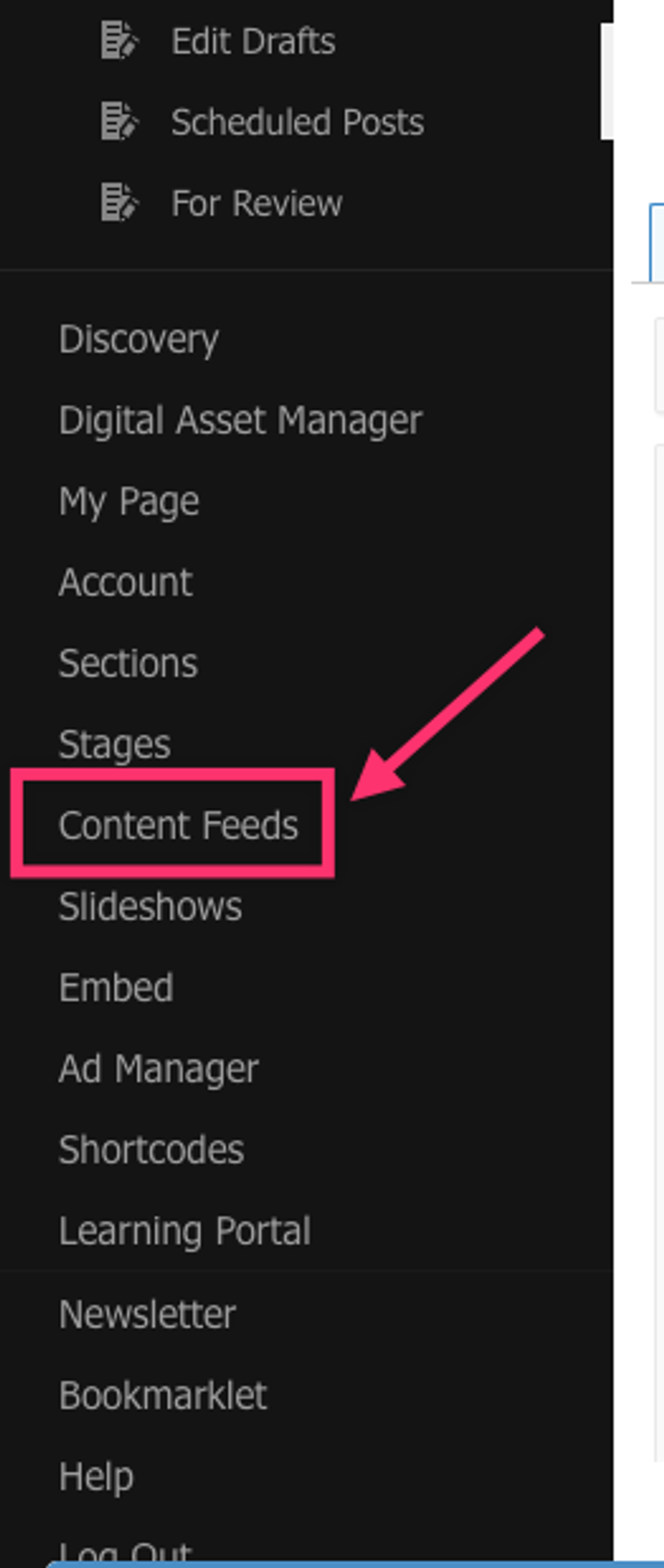The width and height of the screenshot is (664, 1568).
Task: Open Digital Asset Manager
Action: point(241,420)
